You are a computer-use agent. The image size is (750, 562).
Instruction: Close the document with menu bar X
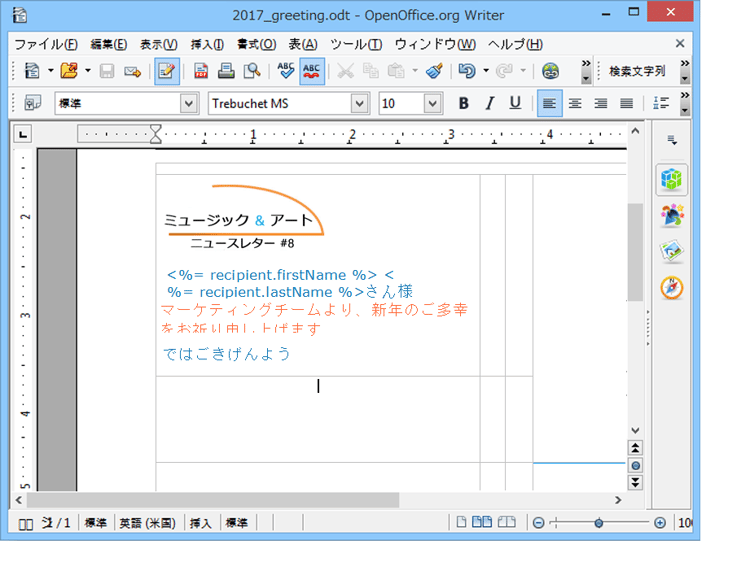tap(680, 44)
